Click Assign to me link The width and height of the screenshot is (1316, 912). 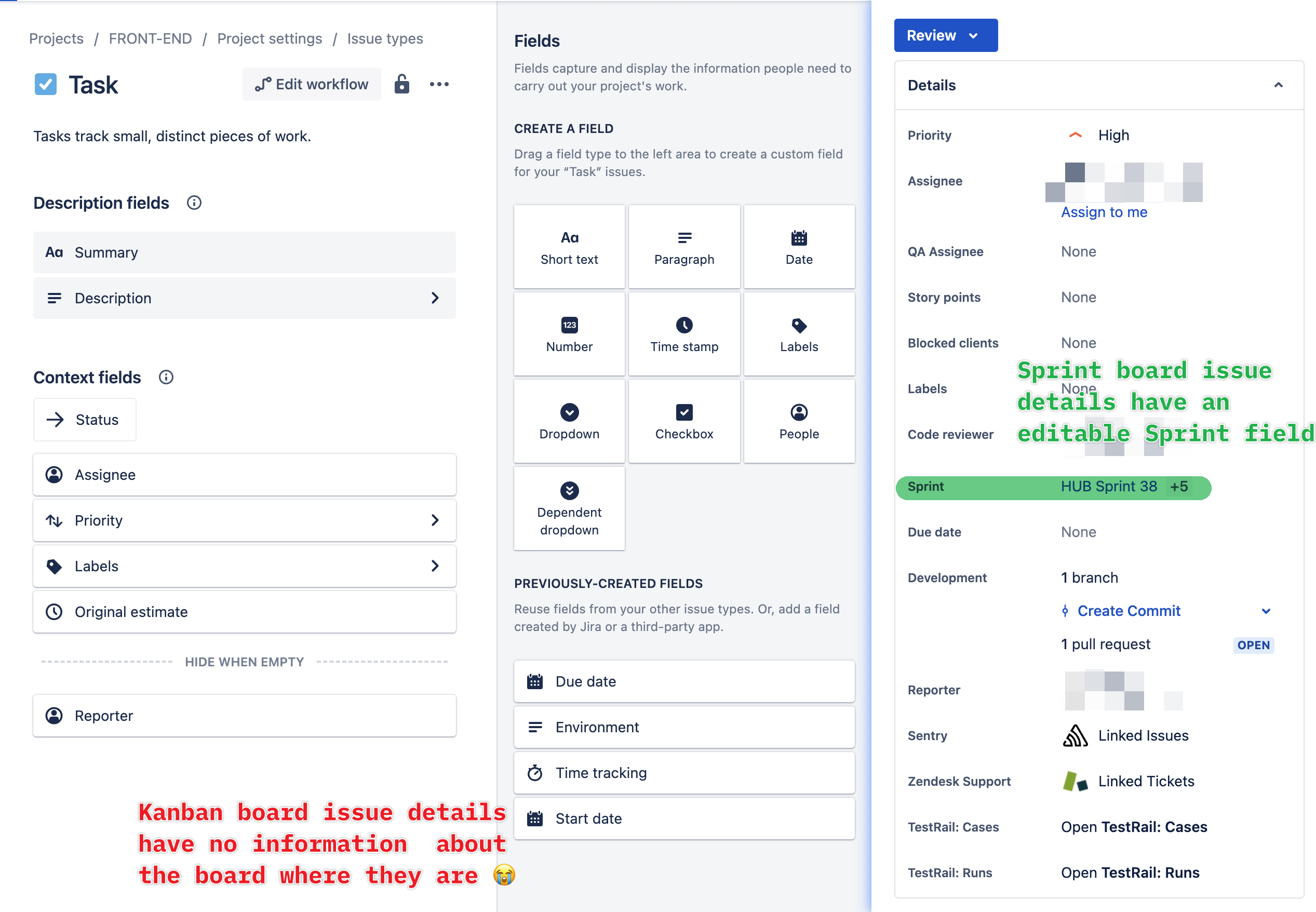pyautogui.click(x=1104, y=212)
